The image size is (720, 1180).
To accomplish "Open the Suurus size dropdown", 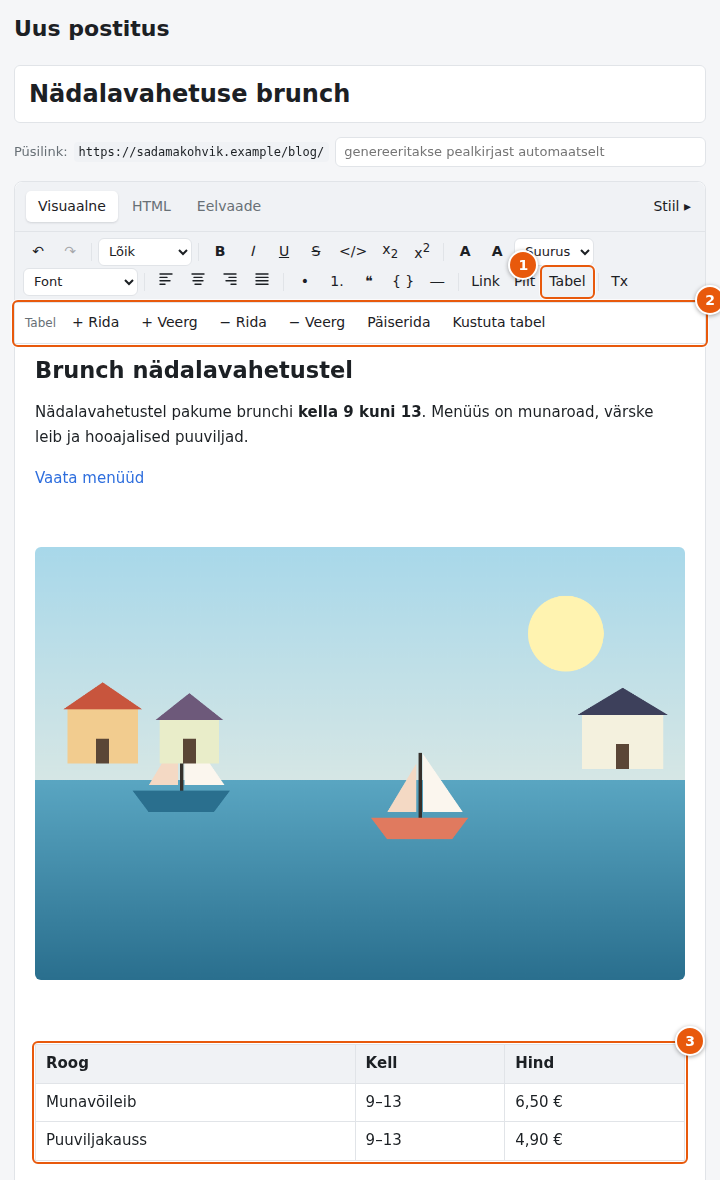I will [554, 251].
